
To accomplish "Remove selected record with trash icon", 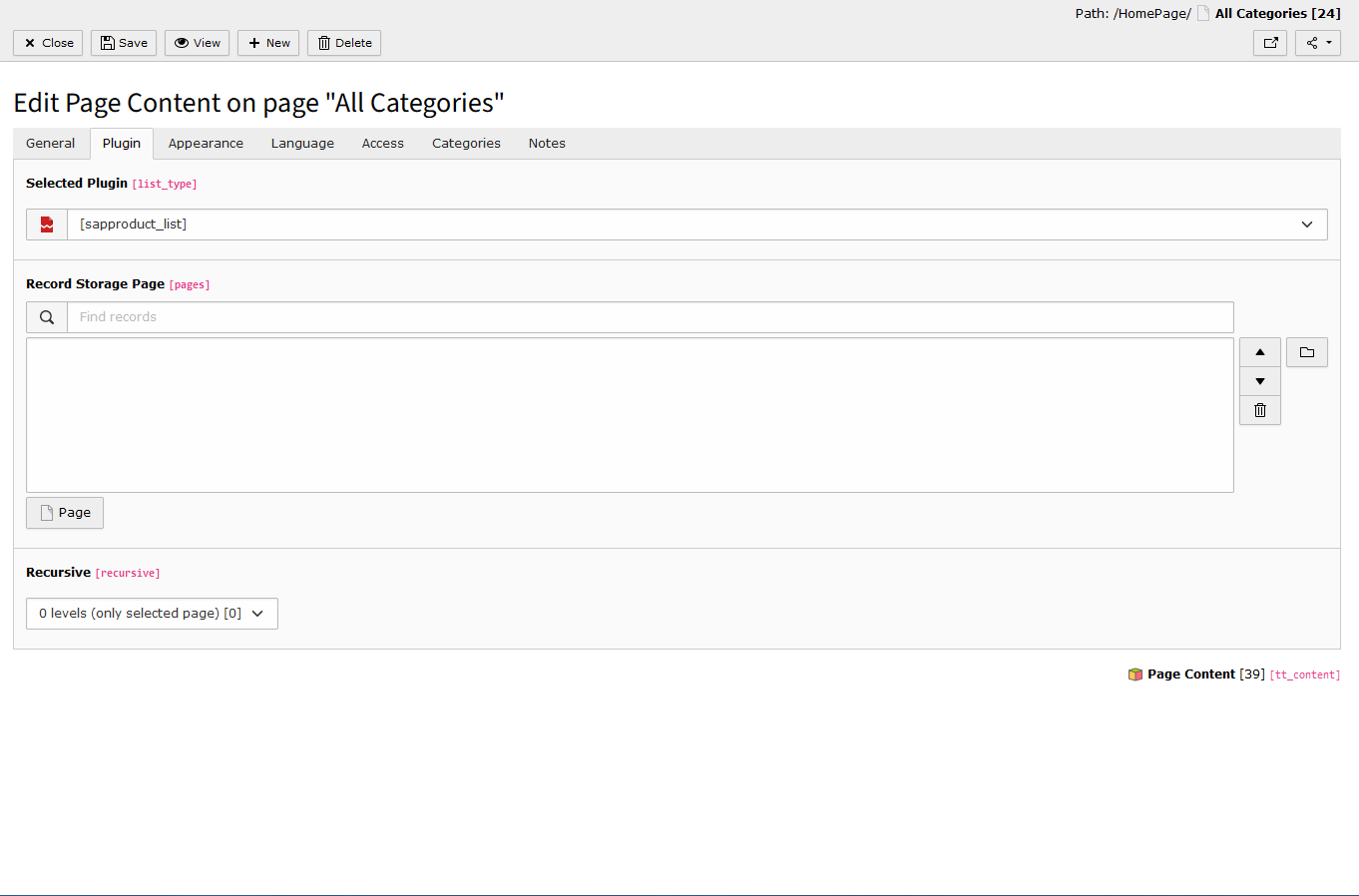I will tap(1259, 410).
